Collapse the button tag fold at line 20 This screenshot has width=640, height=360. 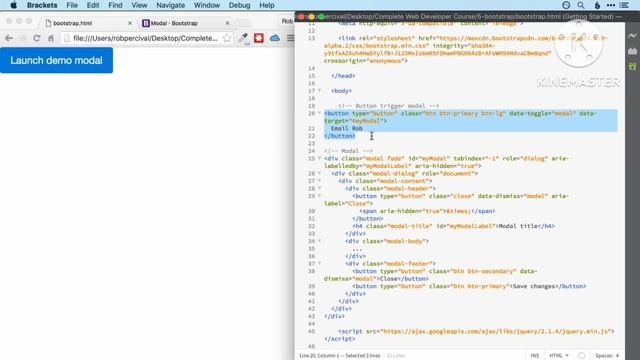pyautogui.click(x=320, y=113)
